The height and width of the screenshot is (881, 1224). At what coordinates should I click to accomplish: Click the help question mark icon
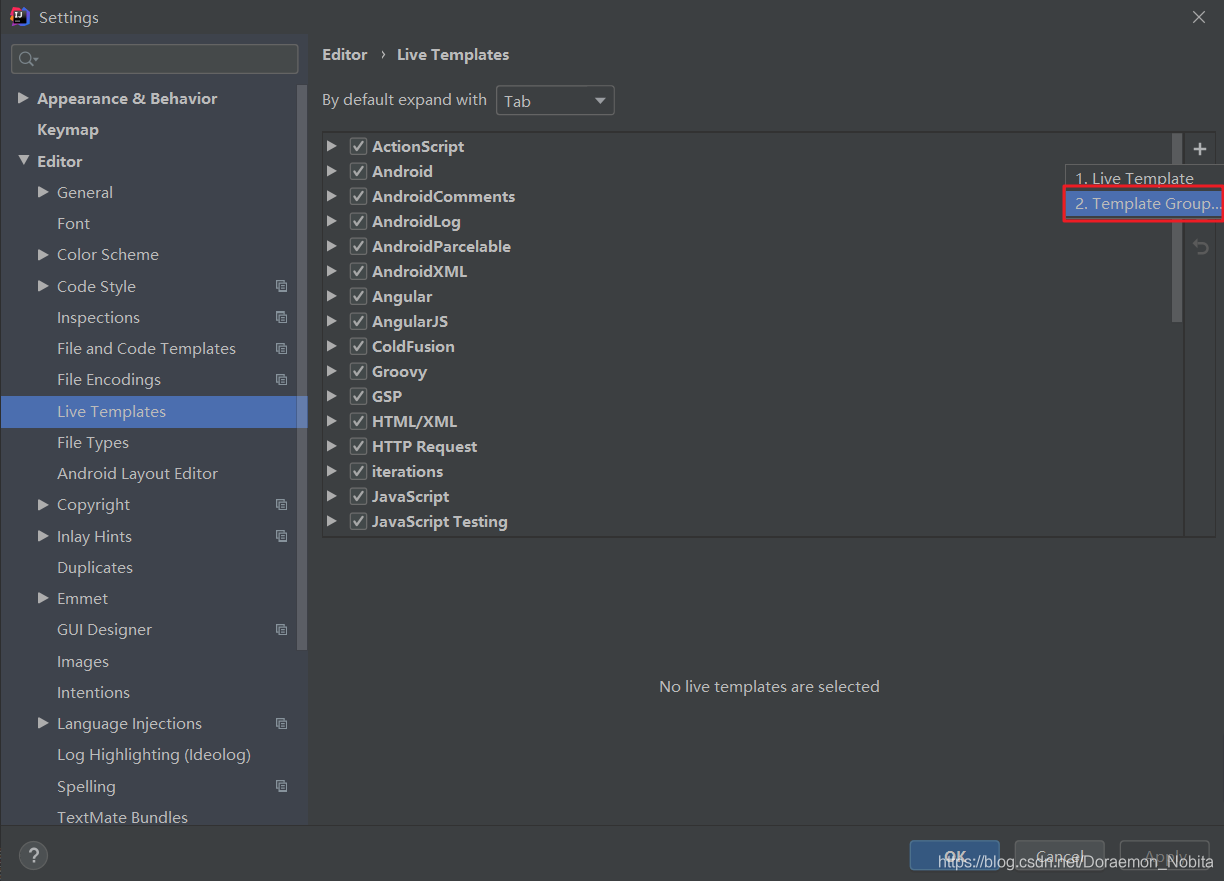[x=33, y=856]
